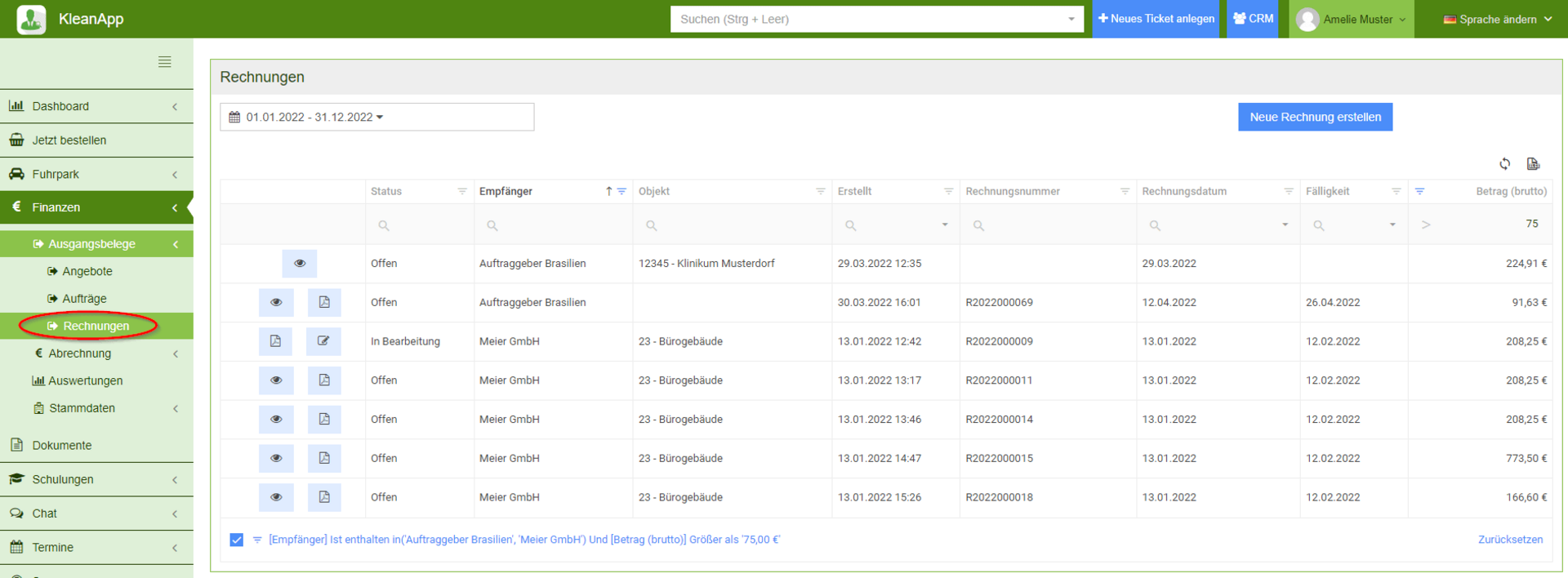Open Angebote in the sidebar

coord(87,272)
